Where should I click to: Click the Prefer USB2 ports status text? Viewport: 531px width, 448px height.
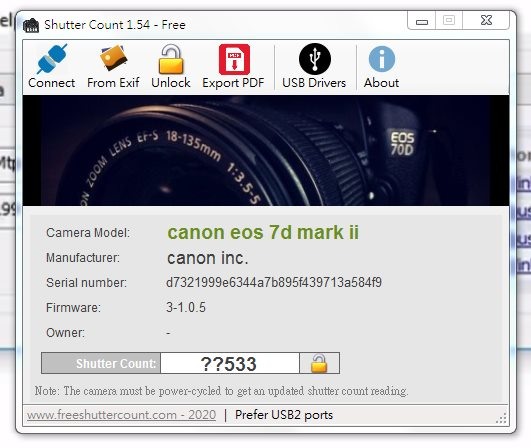284,415
